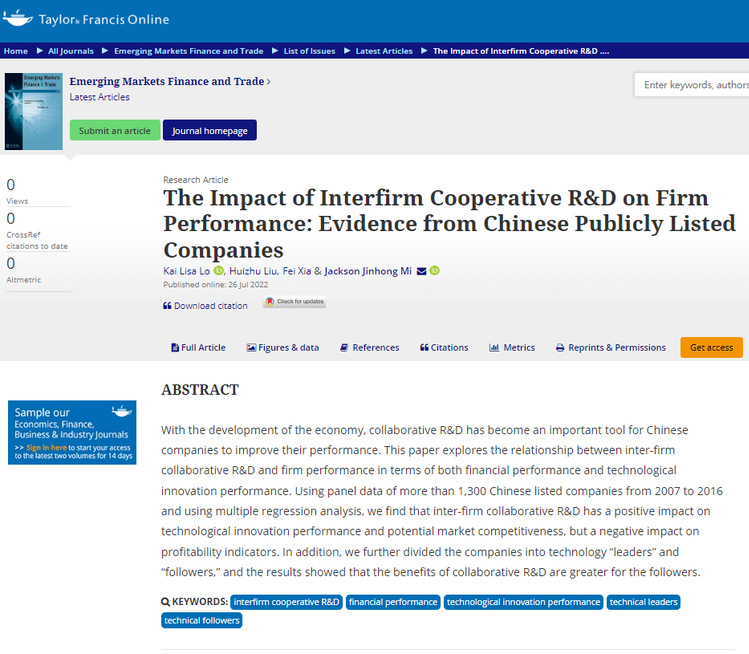
Task: Select the 'technical leaders' keyword tag
Action: pyautogui.click(x=643, y=602)
